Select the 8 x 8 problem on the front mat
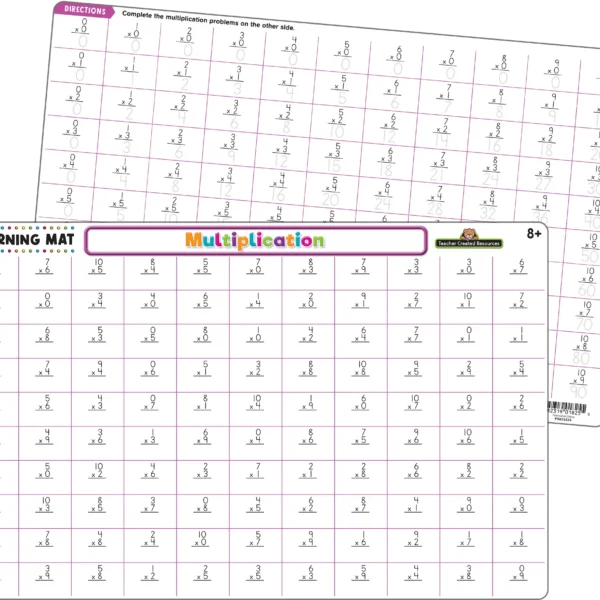 coord(308,368)
